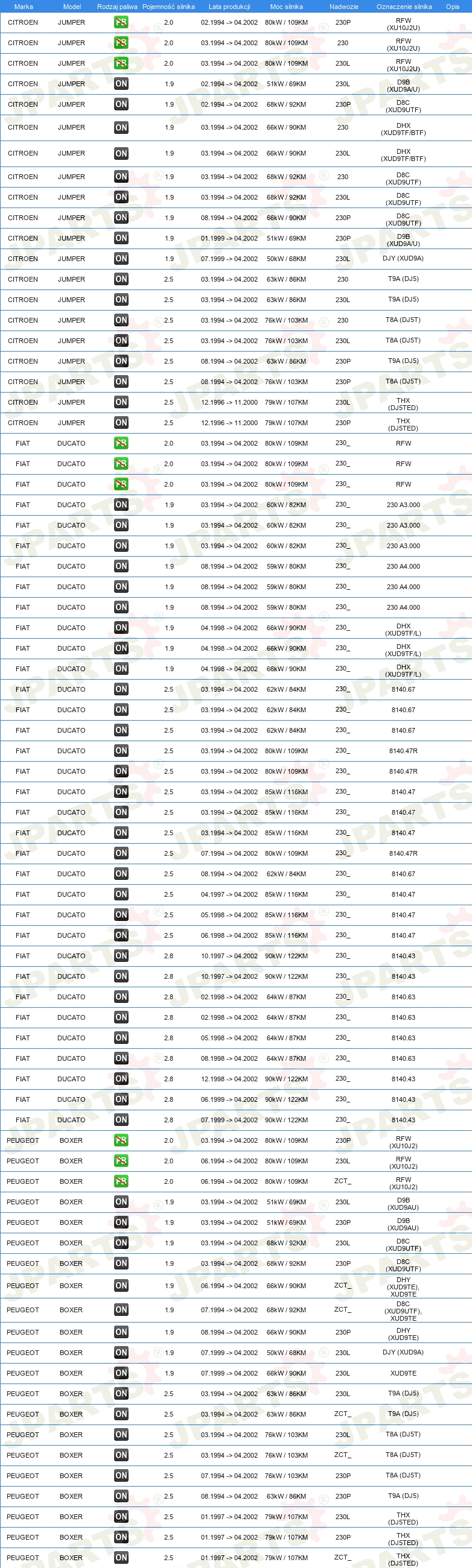This screenshot has width=472, height=1568.
Task: Click ON icon in Citroen 12.1996 230P THX row
Action: (121, 422)
